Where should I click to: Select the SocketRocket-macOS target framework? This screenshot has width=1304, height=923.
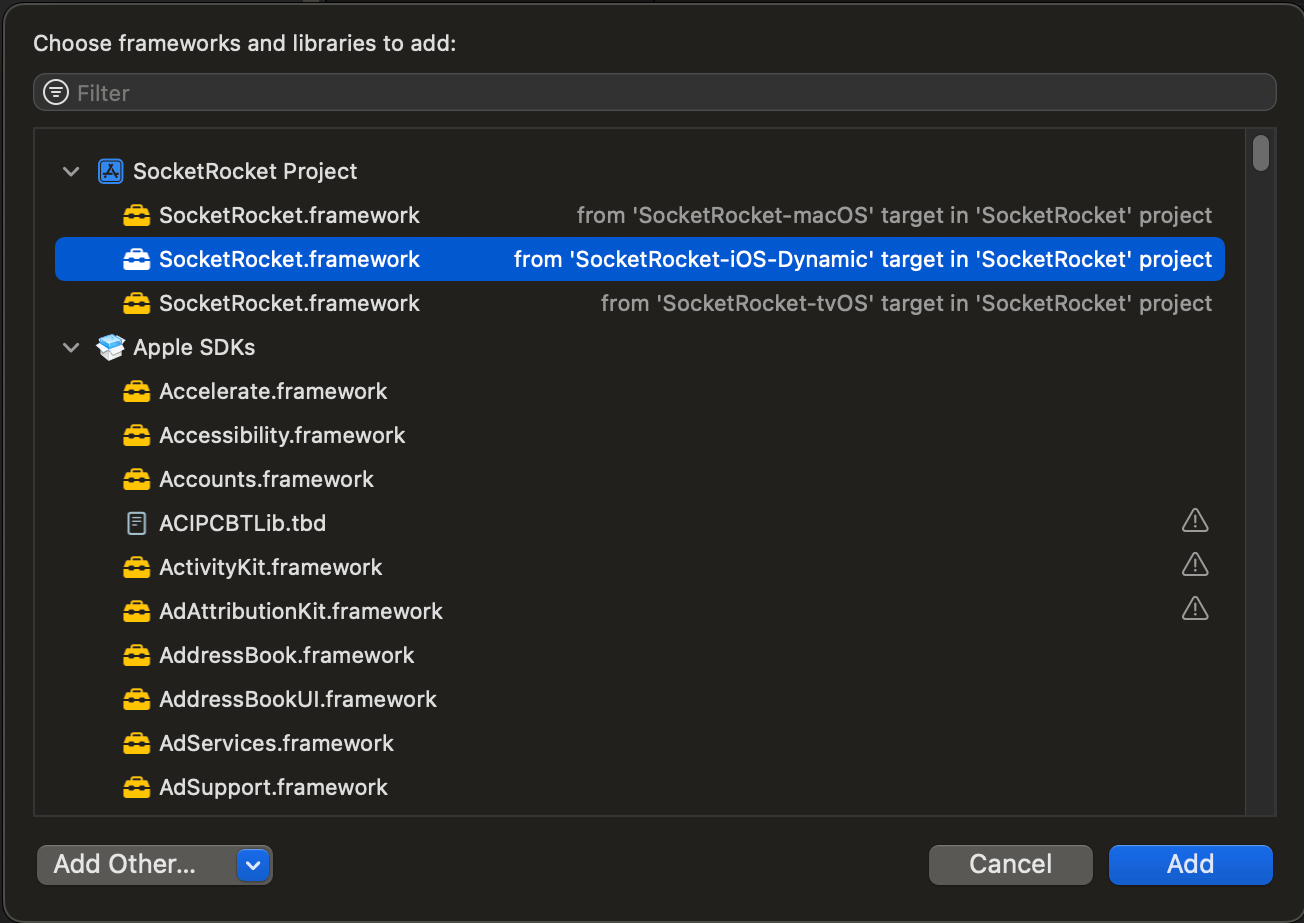coord(290,215)
